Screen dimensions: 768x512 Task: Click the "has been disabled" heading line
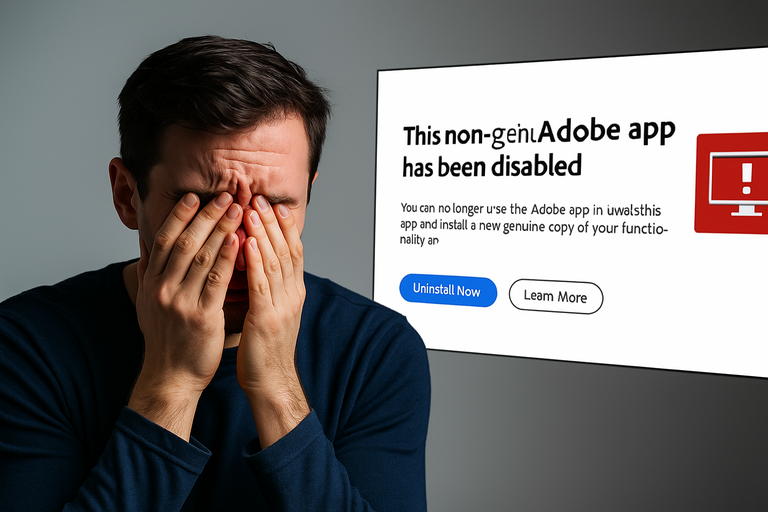click(492, 166)
